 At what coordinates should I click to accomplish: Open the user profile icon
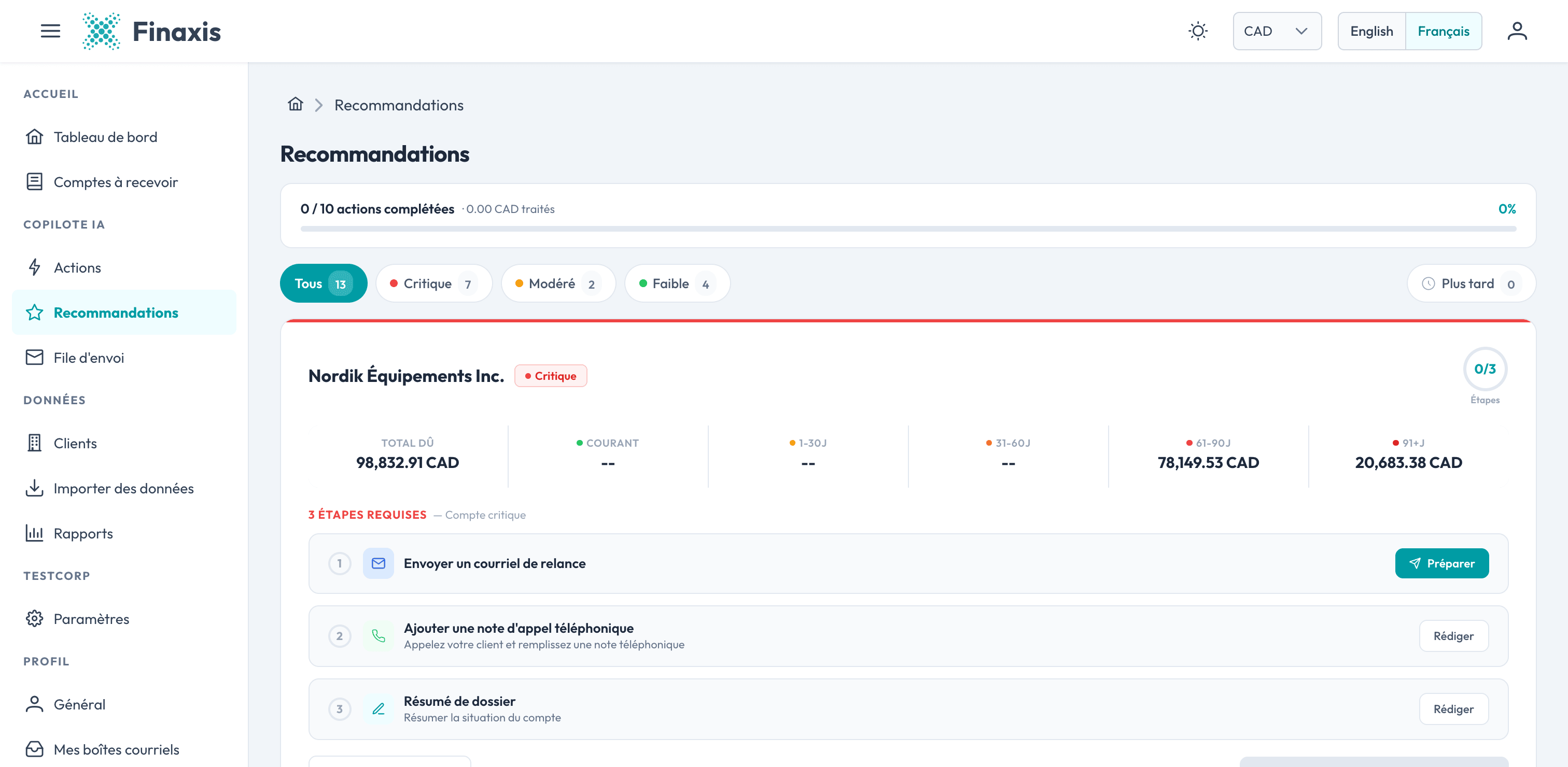[1517, 31]
